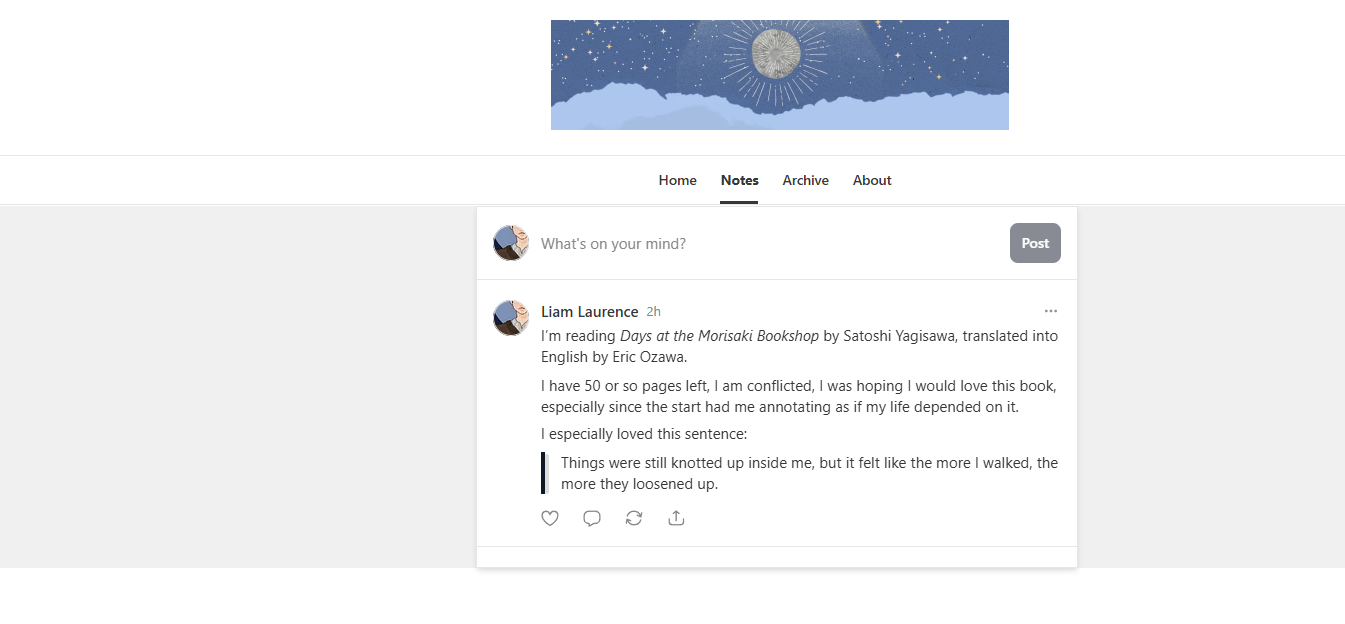Focus the What's on your mind field

770,243
